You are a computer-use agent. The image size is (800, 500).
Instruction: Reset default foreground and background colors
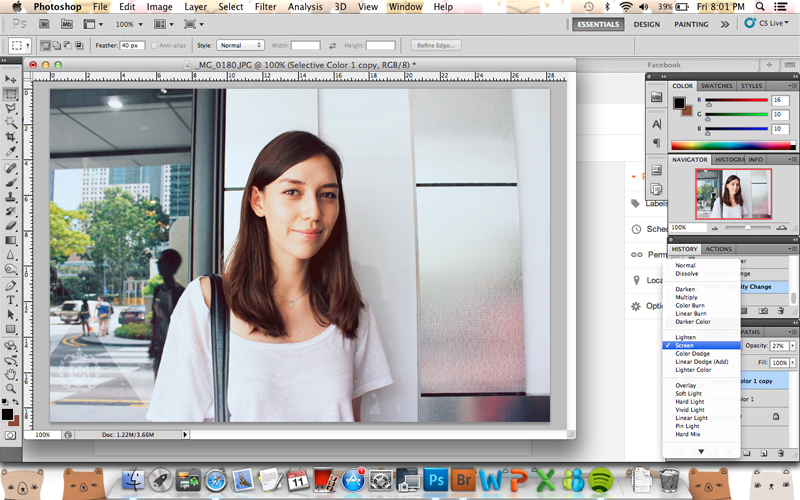5,402
